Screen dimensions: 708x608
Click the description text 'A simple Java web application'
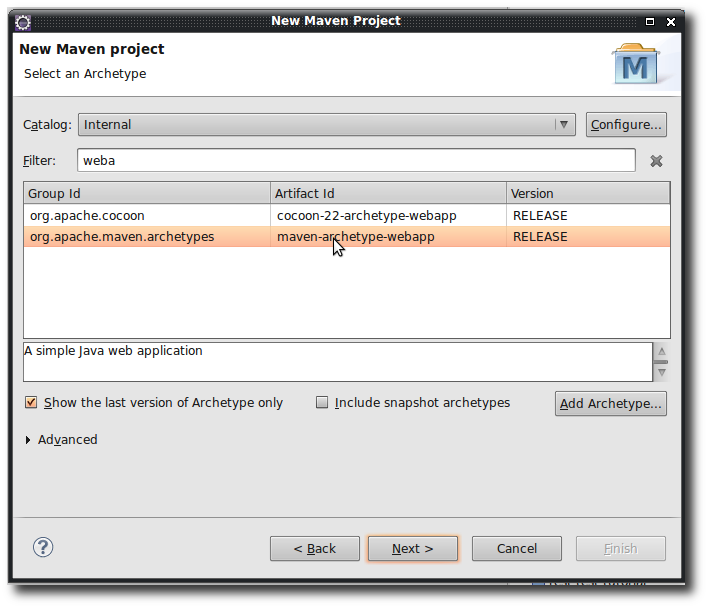[x=113, y=351]
